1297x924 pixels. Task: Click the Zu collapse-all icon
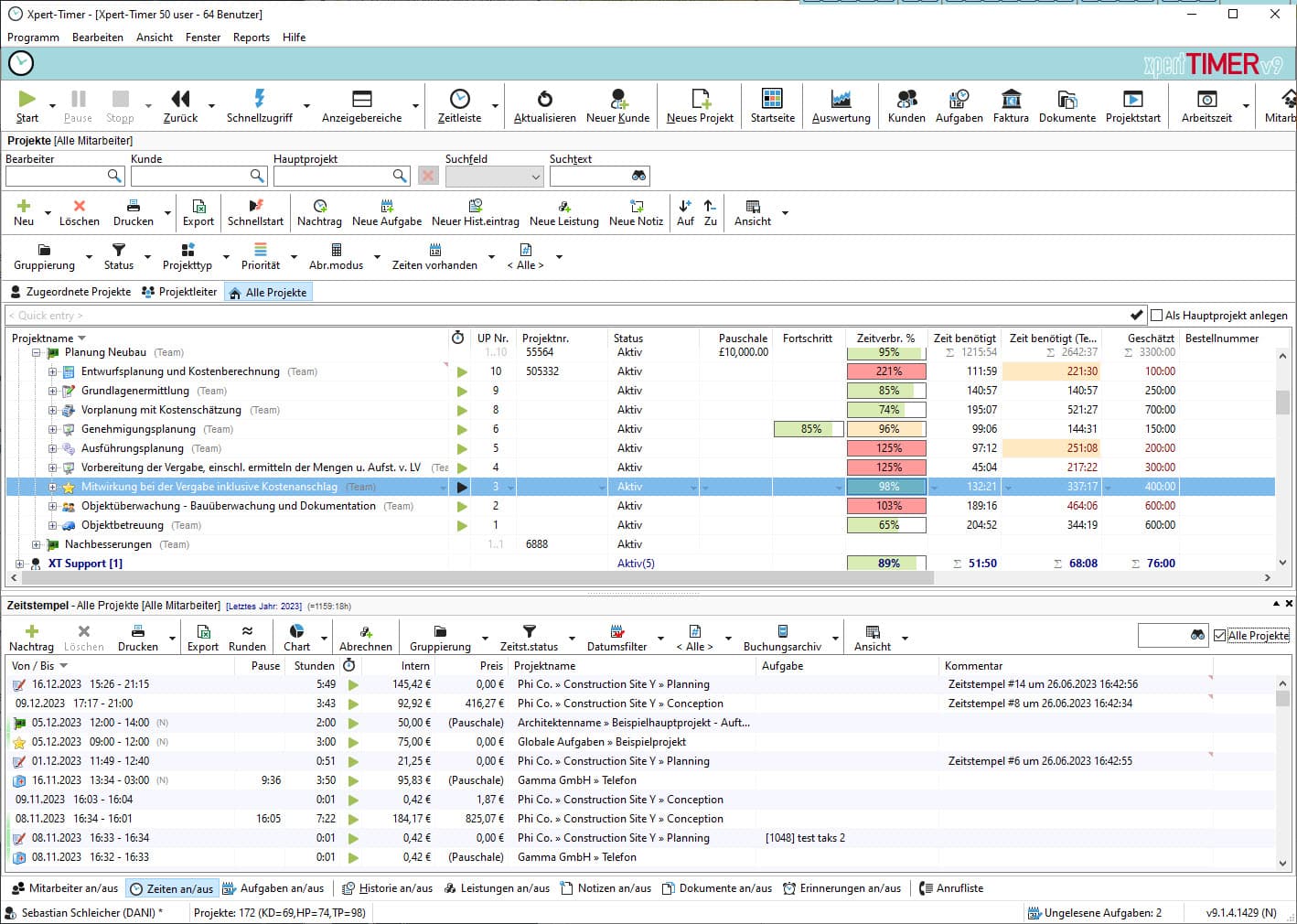[x=710, y=212]
